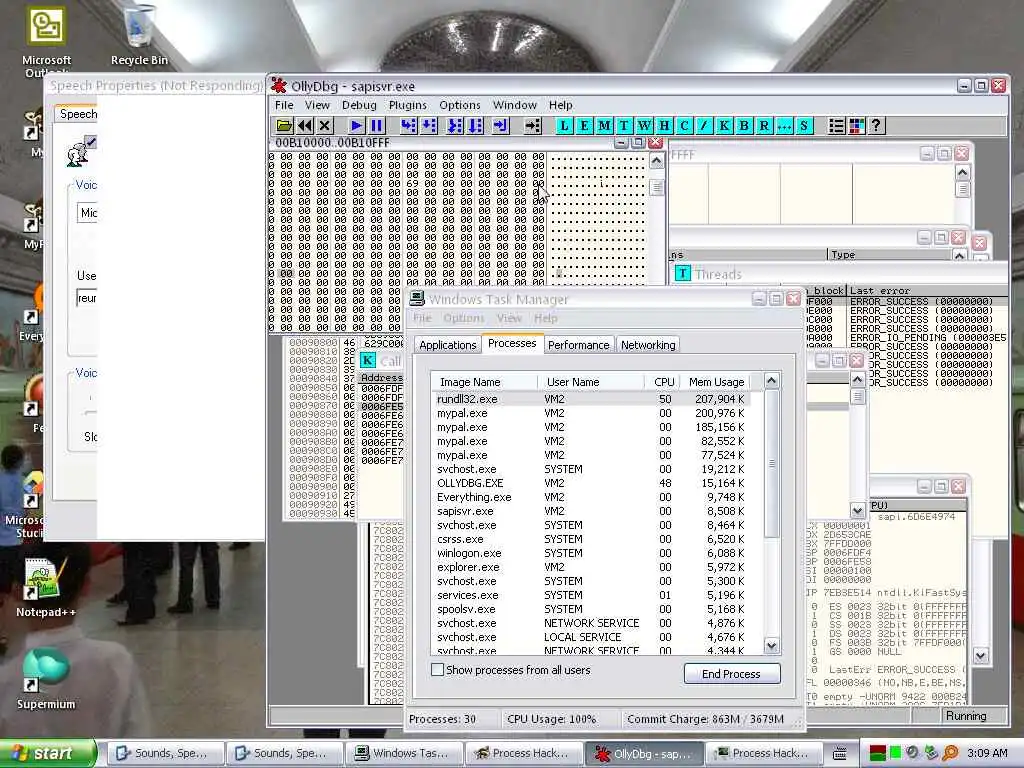Click the Close program X toolbar icon
Screen dimensions: 1024x768
point(325,125)
